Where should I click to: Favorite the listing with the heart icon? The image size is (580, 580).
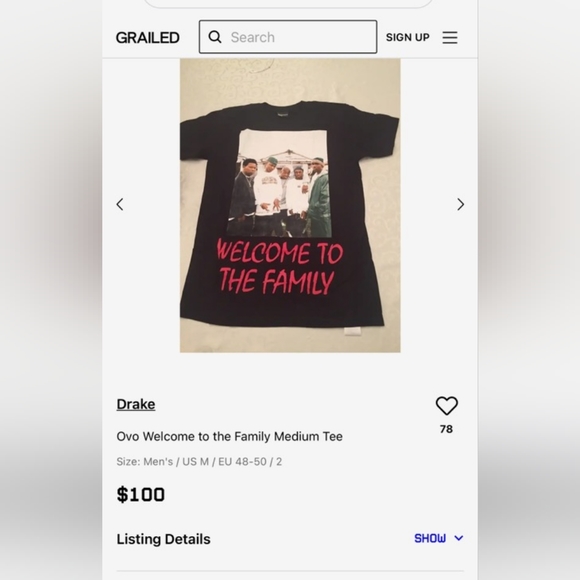(x=446, y=406)
